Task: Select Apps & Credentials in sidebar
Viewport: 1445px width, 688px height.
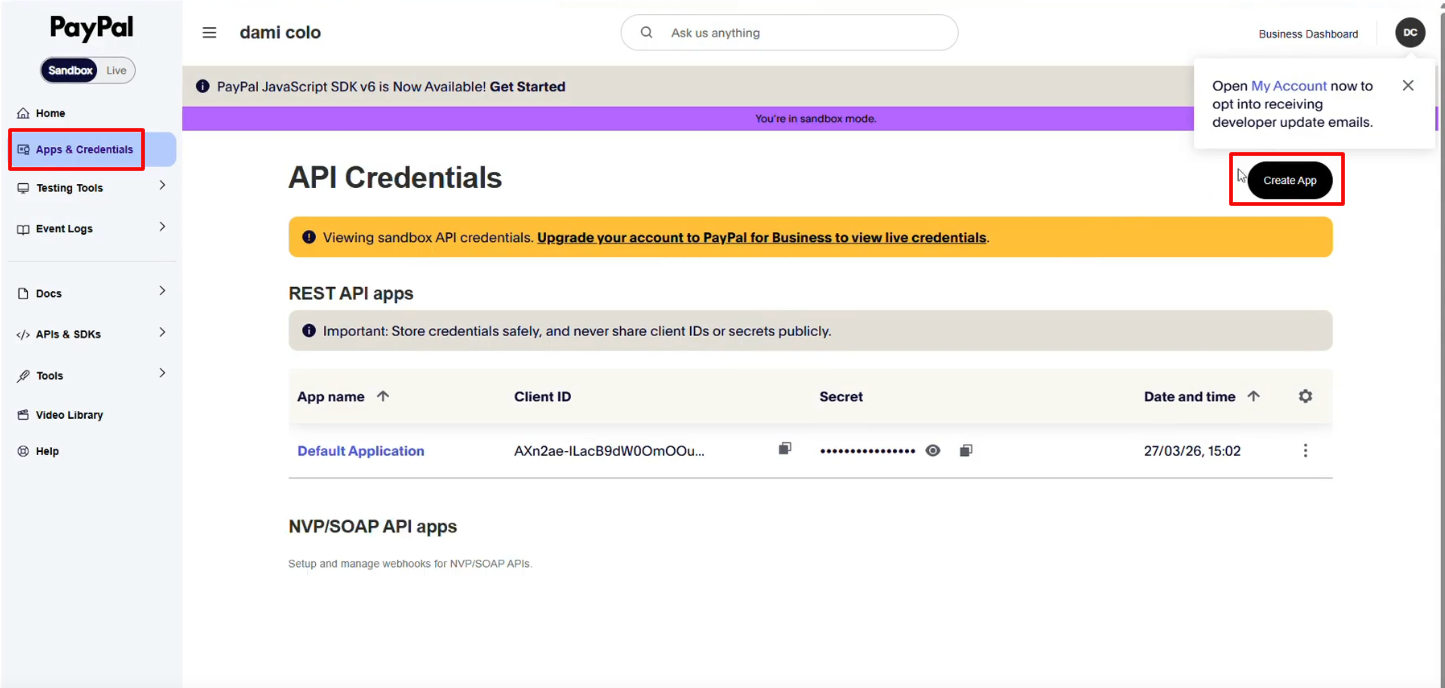Action: pos(91,149)
